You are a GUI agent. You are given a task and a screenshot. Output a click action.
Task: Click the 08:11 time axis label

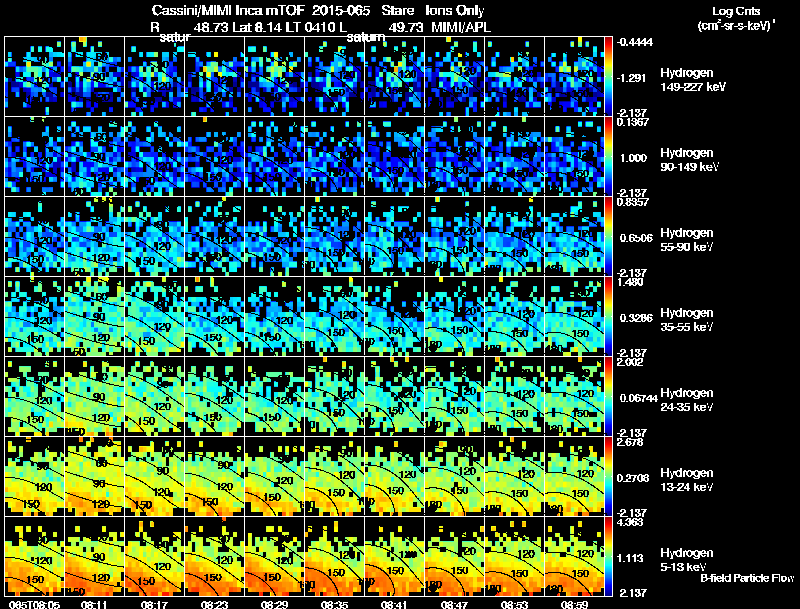click(x=94, y=604)
